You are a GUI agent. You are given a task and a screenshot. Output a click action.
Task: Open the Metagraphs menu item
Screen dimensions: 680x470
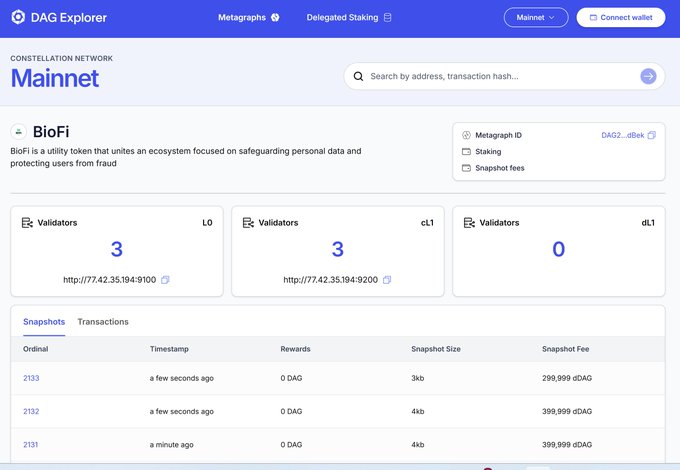point(248,17)
